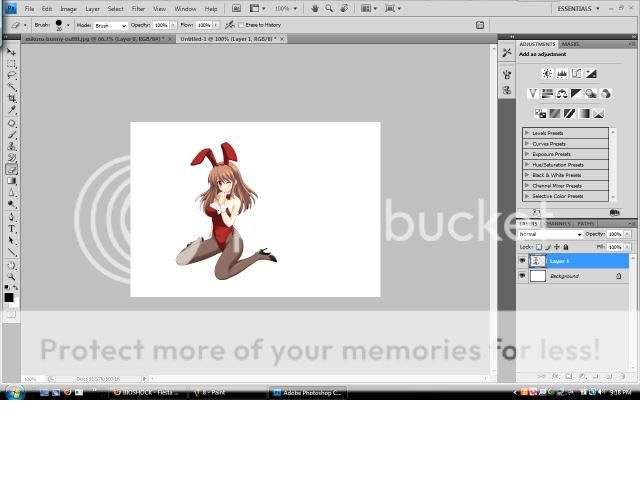Set the foreground color swatch
The image size is (640, 485).
coord(9,298)
